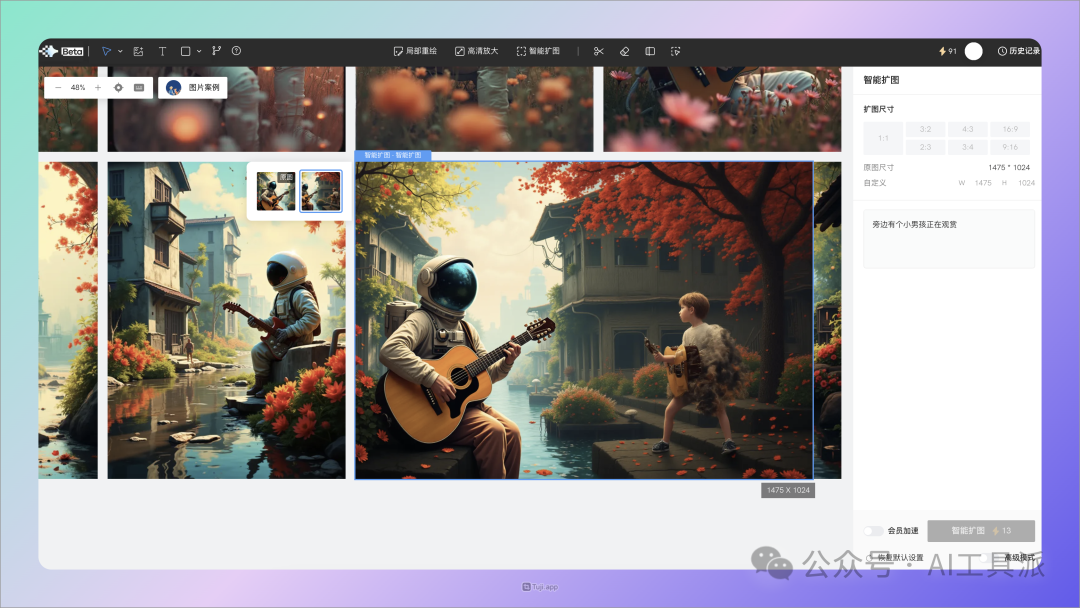Click the 1475 X 1024 size label
Screen dimensions: 1080x608
788,490
